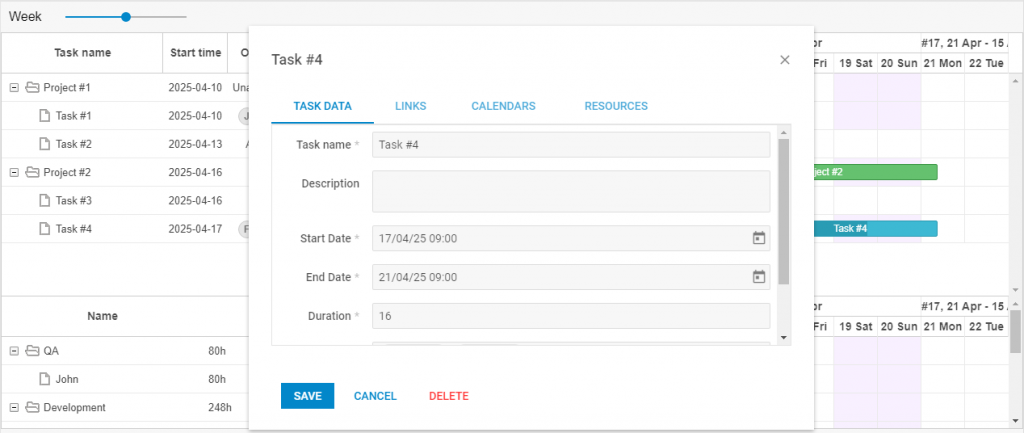Switch to the Task Data tab
1024x433 pixels.
click(323, 106)
